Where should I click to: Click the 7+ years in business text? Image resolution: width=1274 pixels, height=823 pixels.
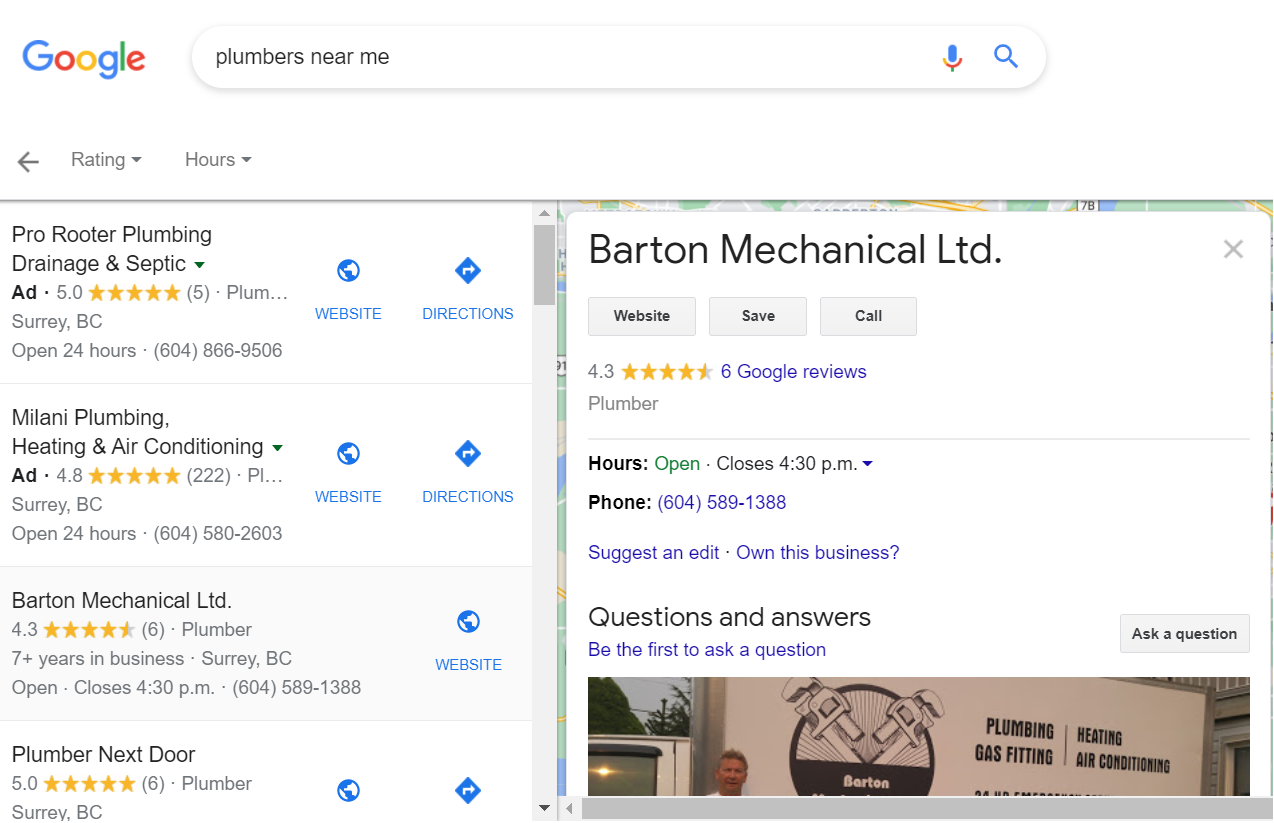click(98, 659)
